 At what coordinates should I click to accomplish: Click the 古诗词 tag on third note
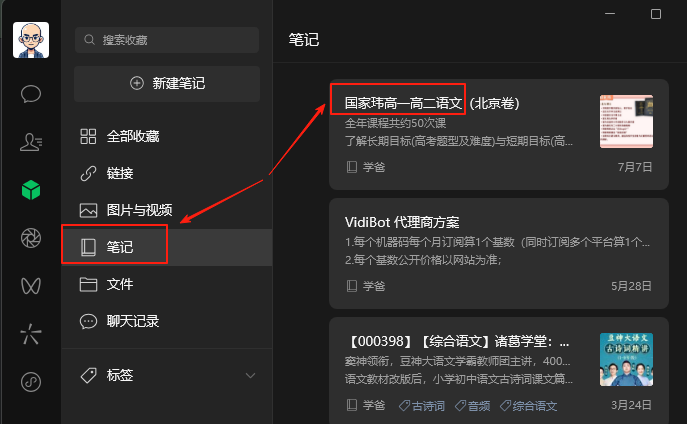pos(421,406)
